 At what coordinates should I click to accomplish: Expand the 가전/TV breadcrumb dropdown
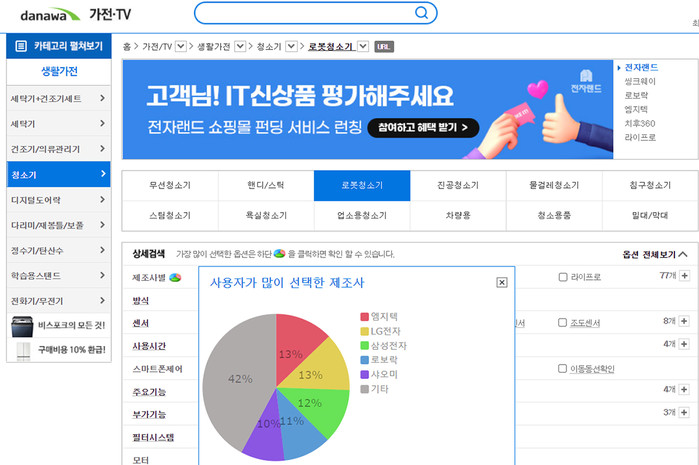(180, 46)
